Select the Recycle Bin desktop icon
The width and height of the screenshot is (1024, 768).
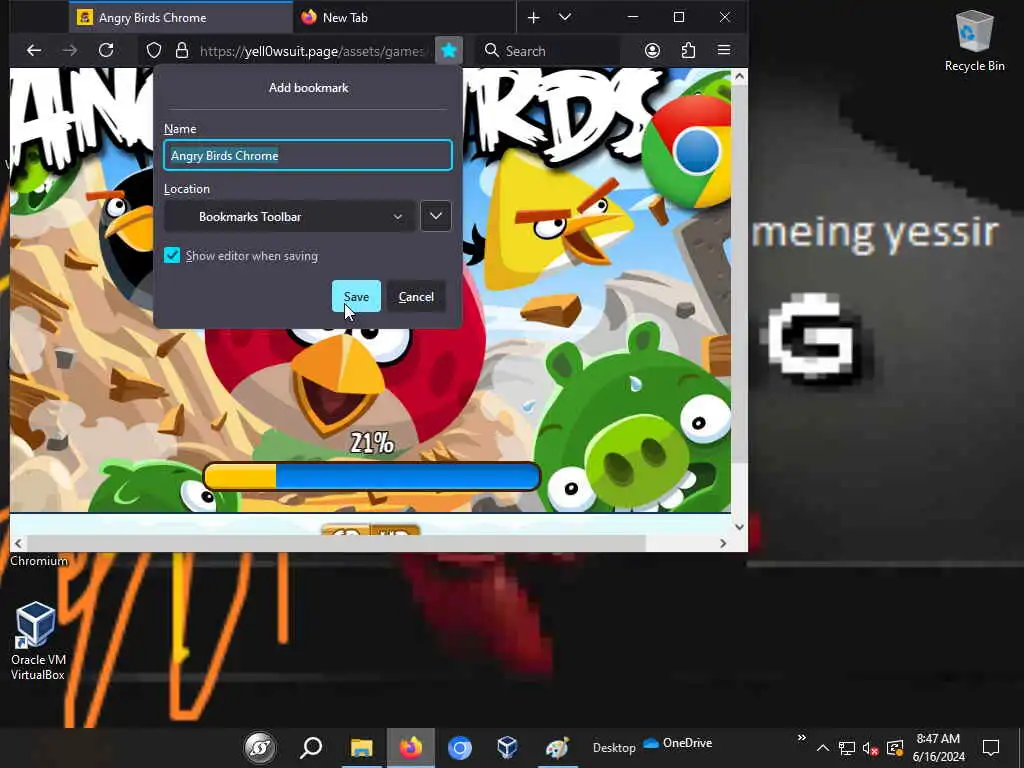click(x=974, y=40)
